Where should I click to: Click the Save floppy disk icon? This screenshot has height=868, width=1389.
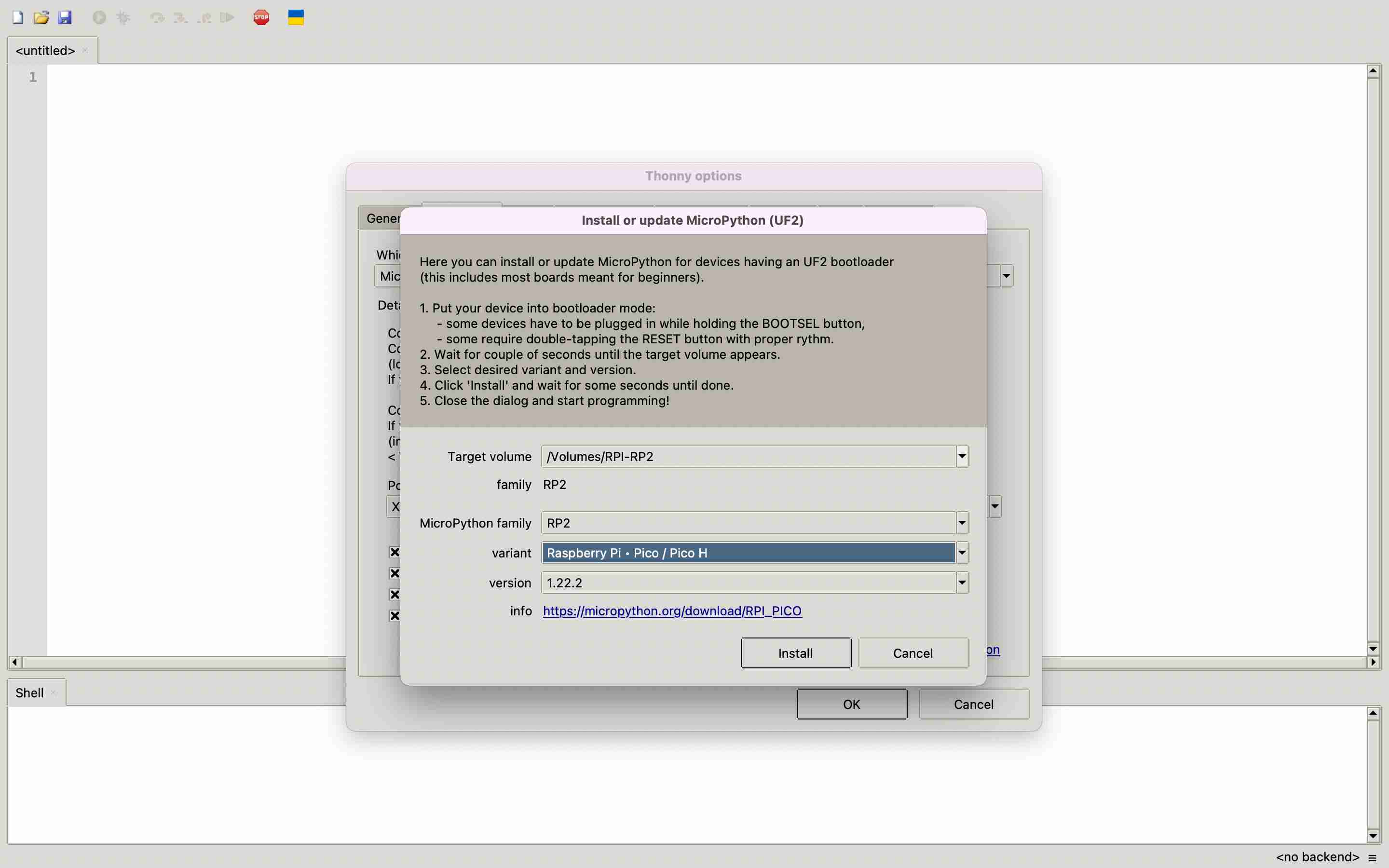click(65, 17)
